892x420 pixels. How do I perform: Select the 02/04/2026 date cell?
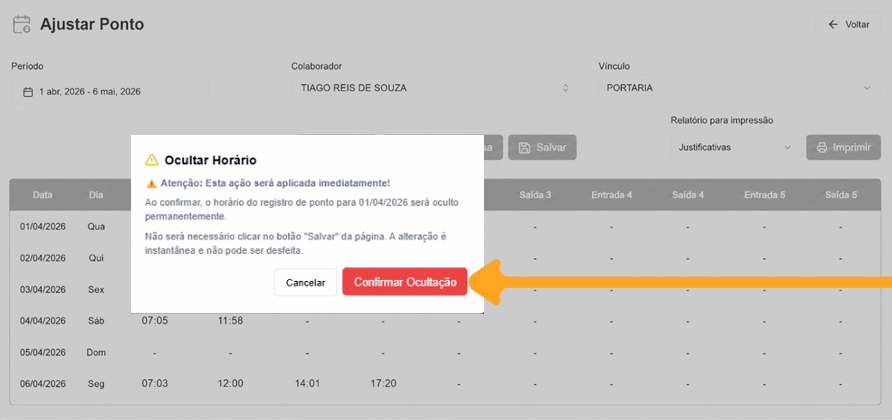point(43,258)
